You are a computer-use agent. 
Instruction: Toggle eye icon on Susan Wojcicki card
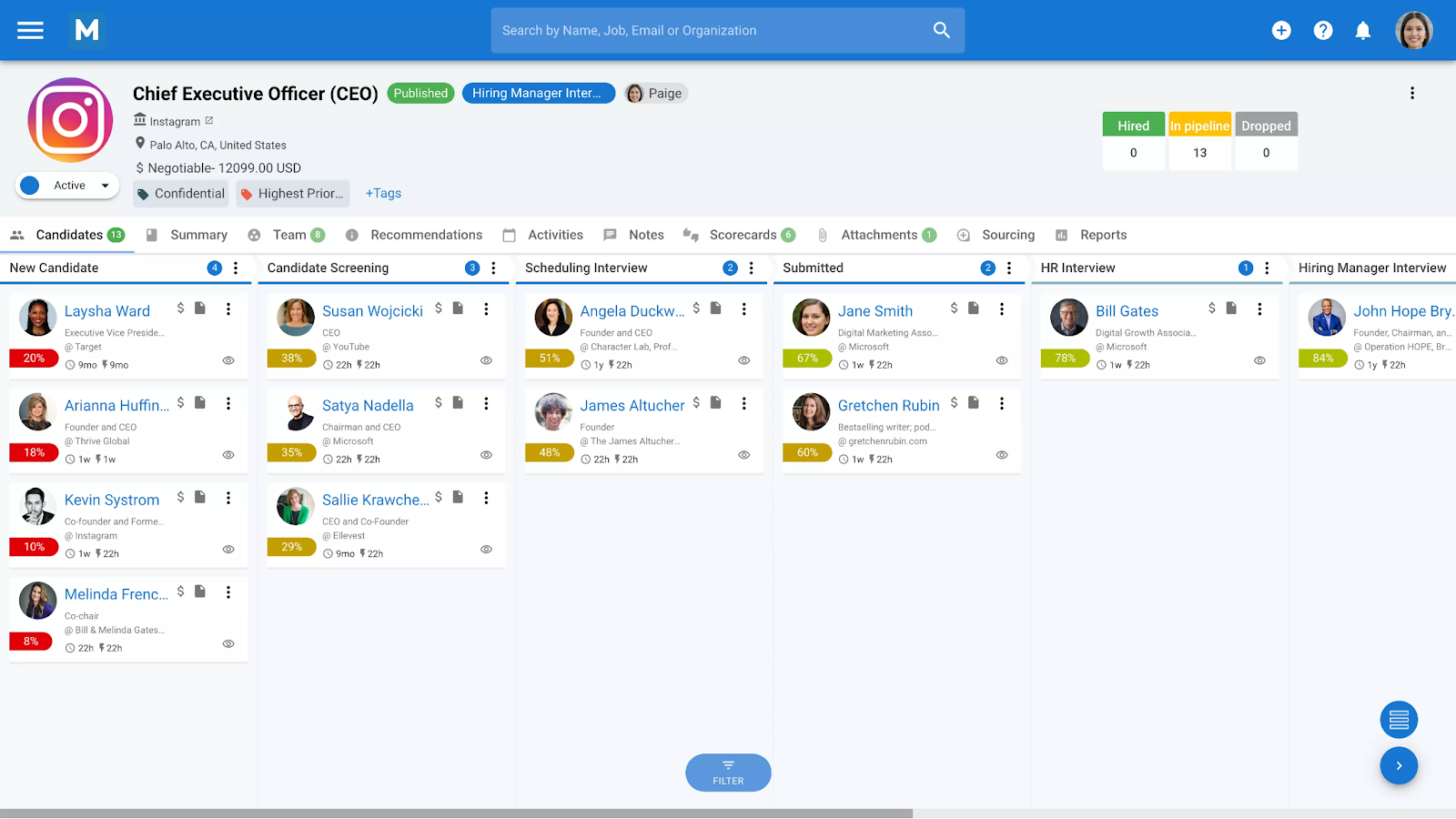[486, 360]
